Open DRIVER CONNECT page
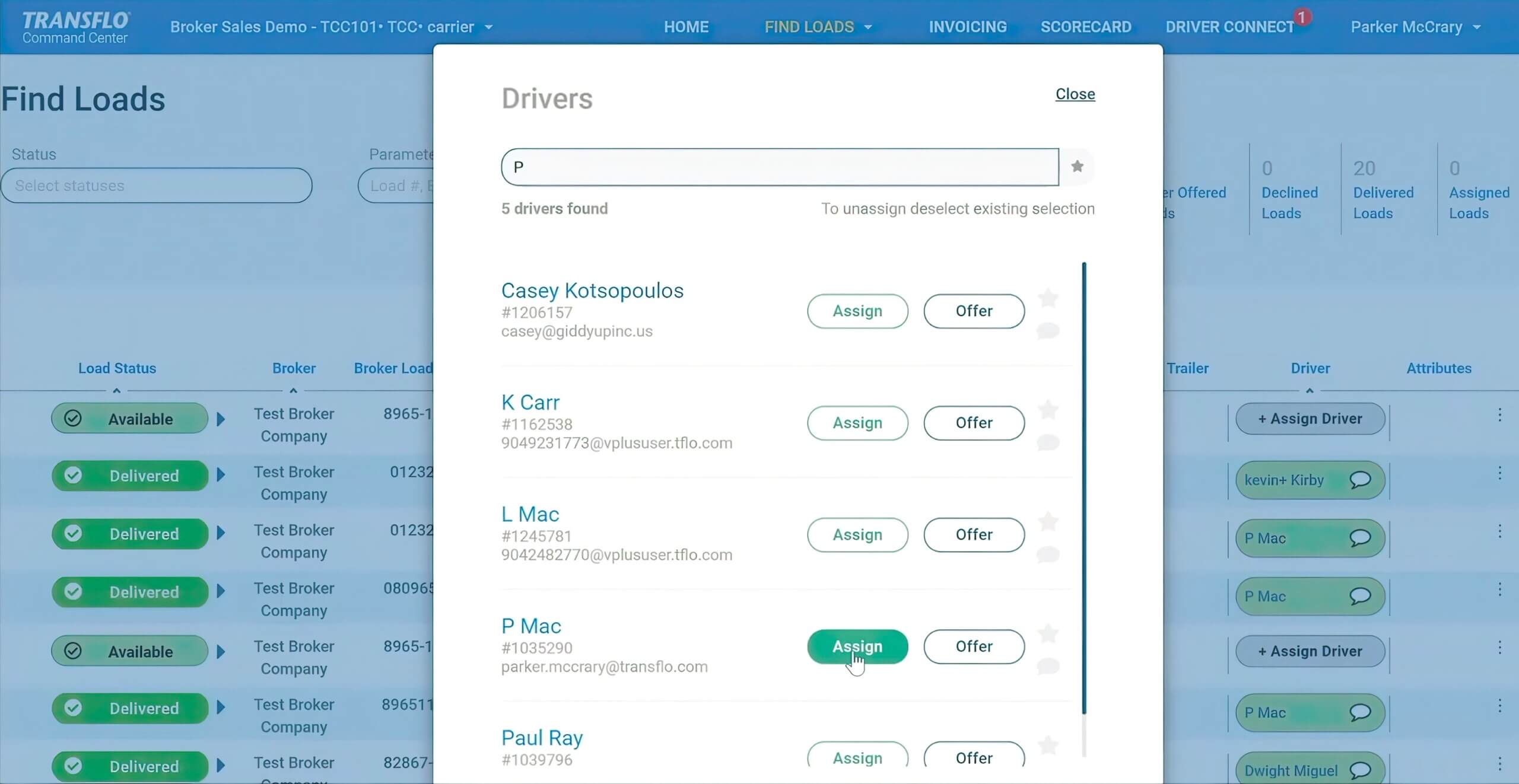 point(1229,27)
